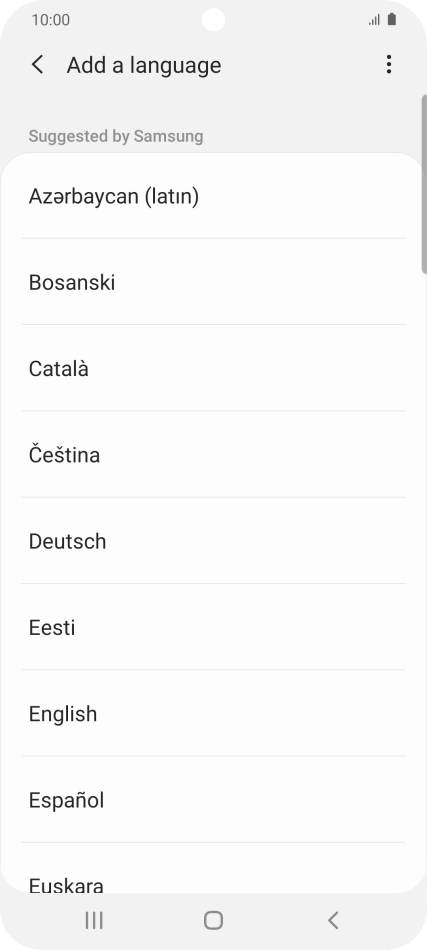Select Deutsch language

(x=213, y=540)
